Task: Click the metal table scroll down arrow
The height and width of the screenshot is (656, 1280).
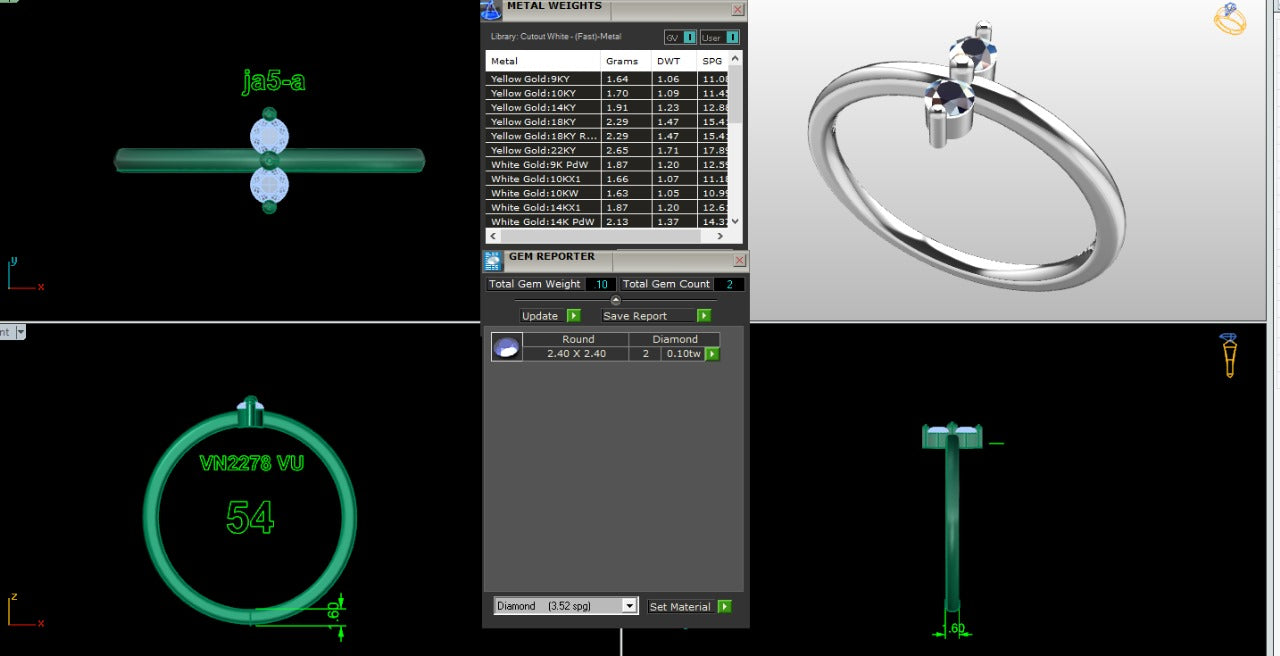Action: [735, 221]
